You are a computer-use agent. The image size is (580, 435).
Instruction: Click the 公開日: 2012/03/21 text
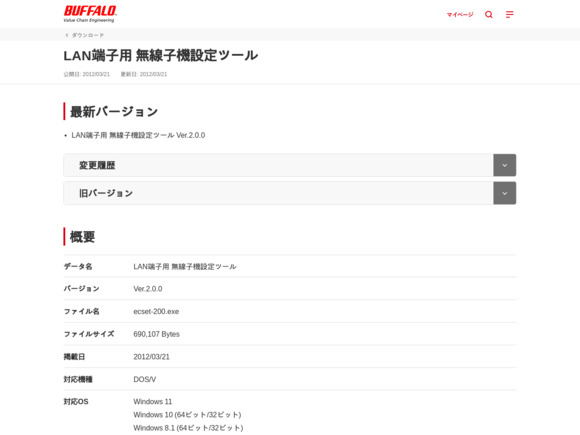(87, 74)
